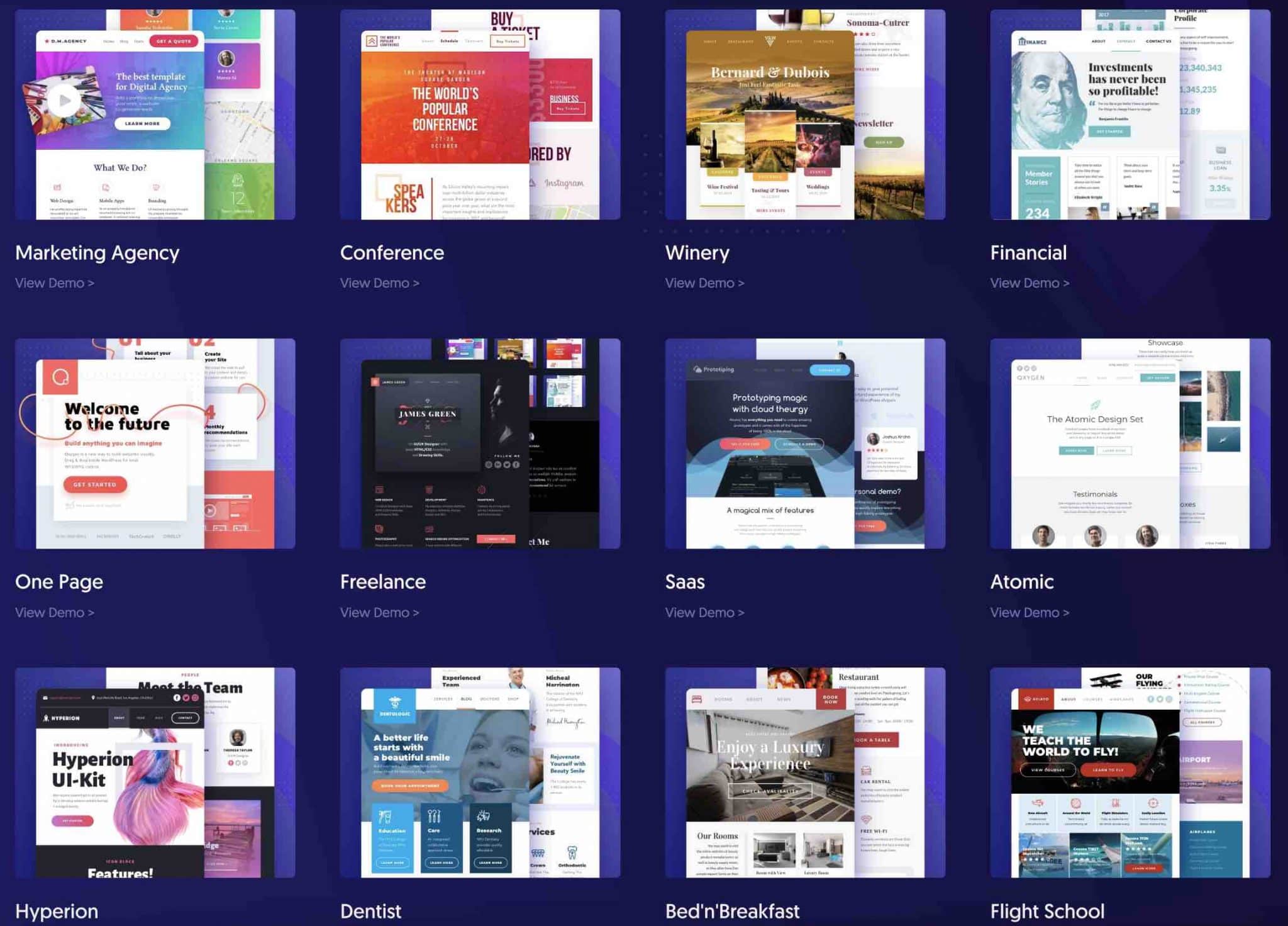Viewport: 1288px width, 926px height.
Task: Open the Financial View Demo link
Action: pyautogui.click(x=1030, y=283)
